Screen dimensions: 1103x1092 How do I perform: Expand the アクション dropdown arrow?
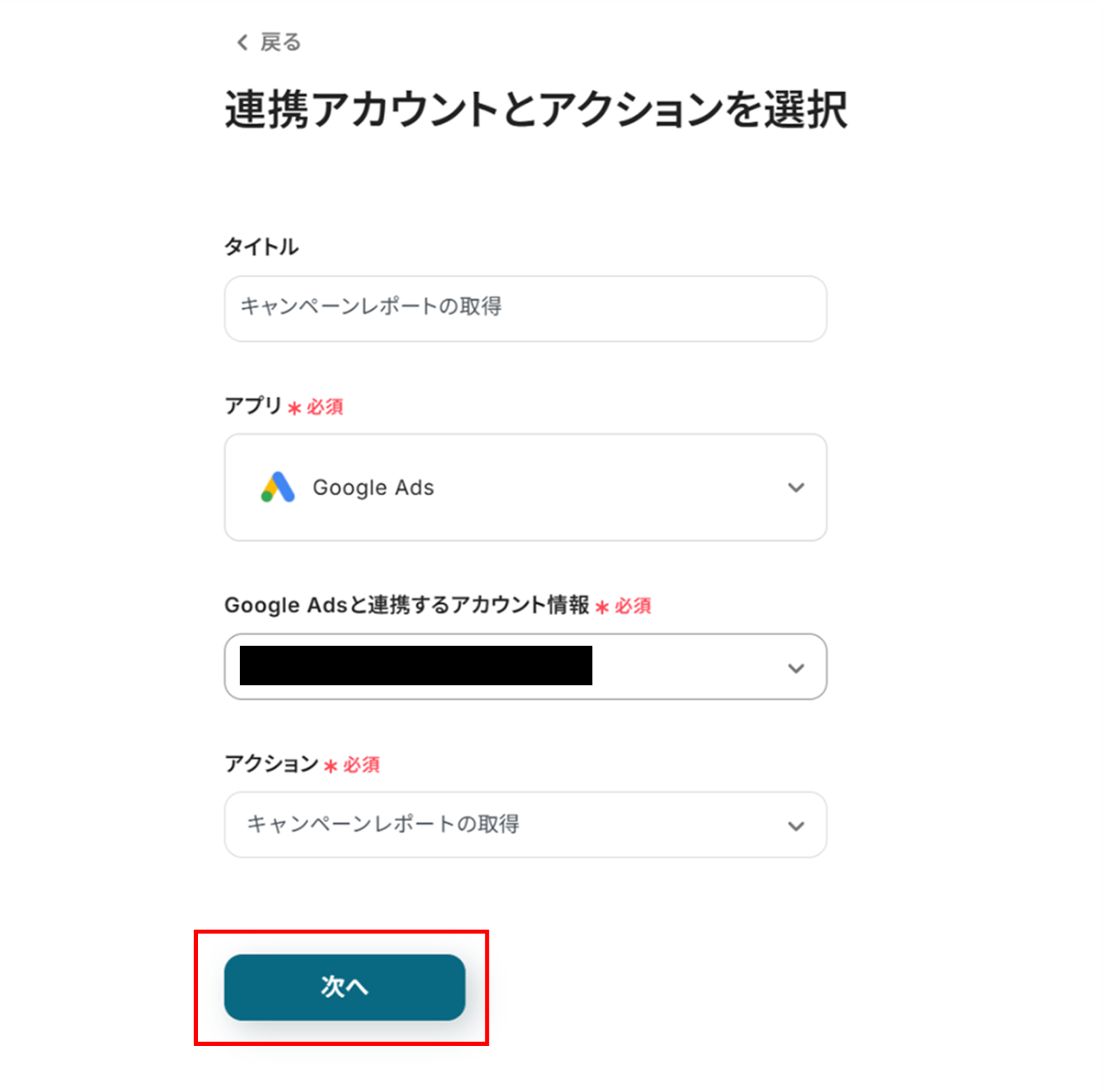(796, 825)
